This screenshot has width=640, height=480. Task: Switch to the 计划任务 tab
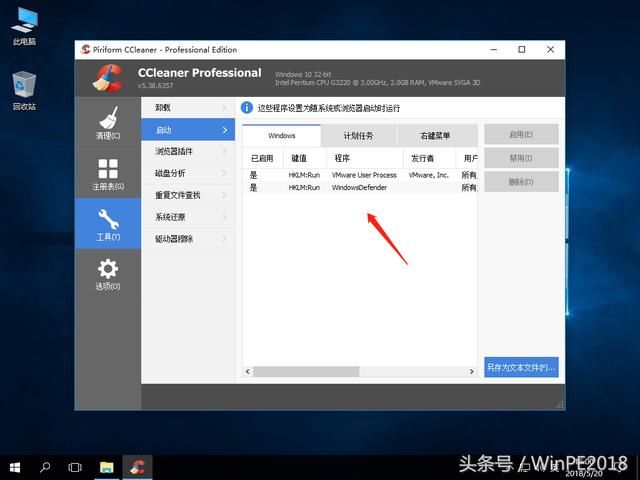pyautogui.click(x=358, y=136)
